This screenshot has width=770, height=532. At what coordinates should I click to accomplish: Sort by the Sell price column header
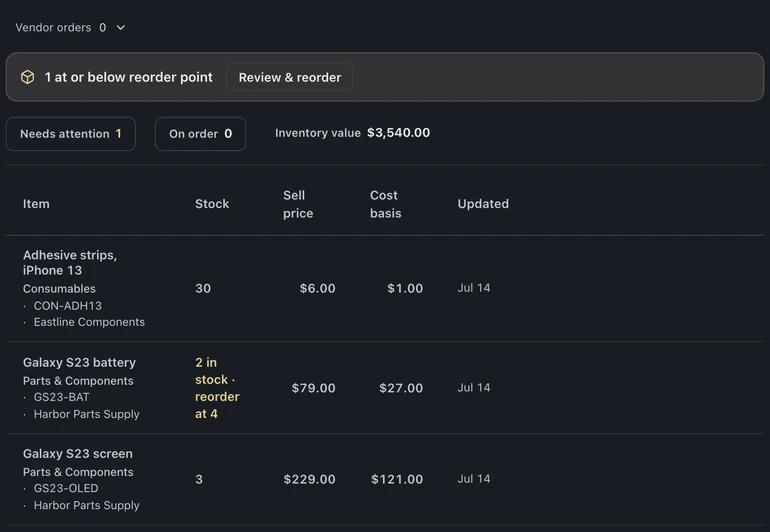(298, 204)
